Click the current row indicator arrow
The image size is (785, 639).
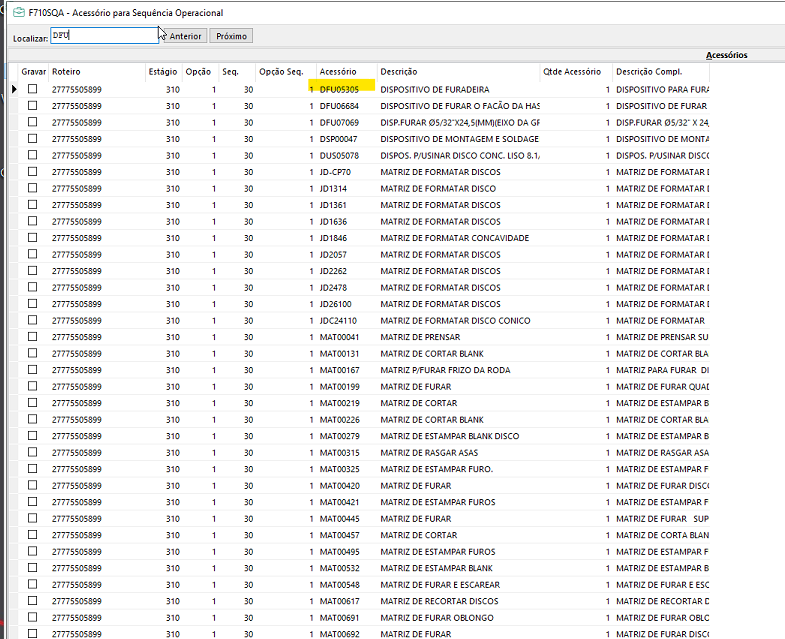13,89
